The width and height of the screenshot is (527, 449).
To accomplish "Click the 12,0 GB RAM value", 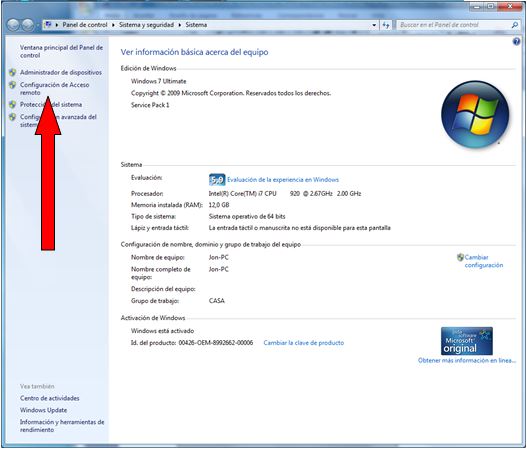I will (x=219, y=205).
